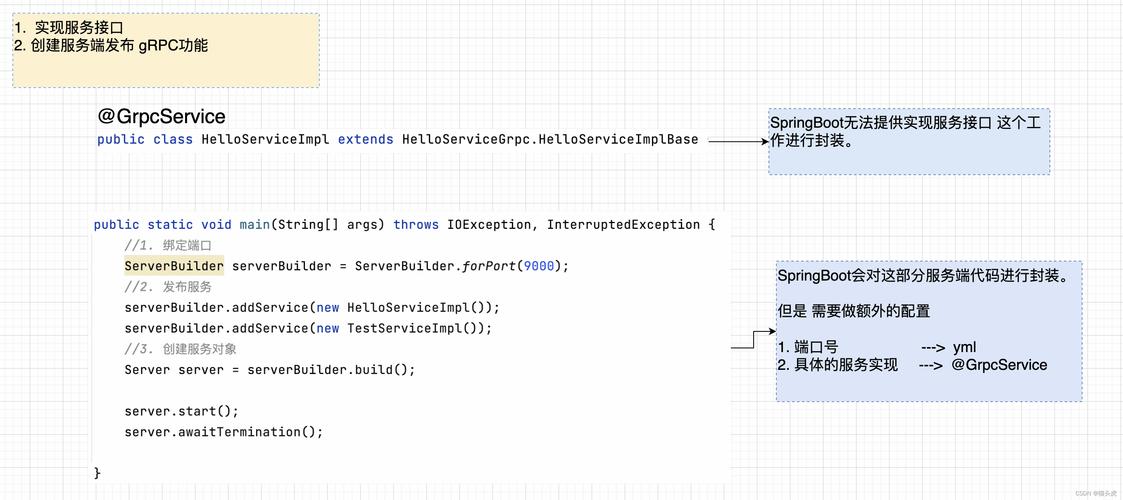The height and width of the screenshot is (500, 1123).
Task: Select the 'ServerBuilder.forPort(9000)' code line
Action: click(x=347, y=266)
